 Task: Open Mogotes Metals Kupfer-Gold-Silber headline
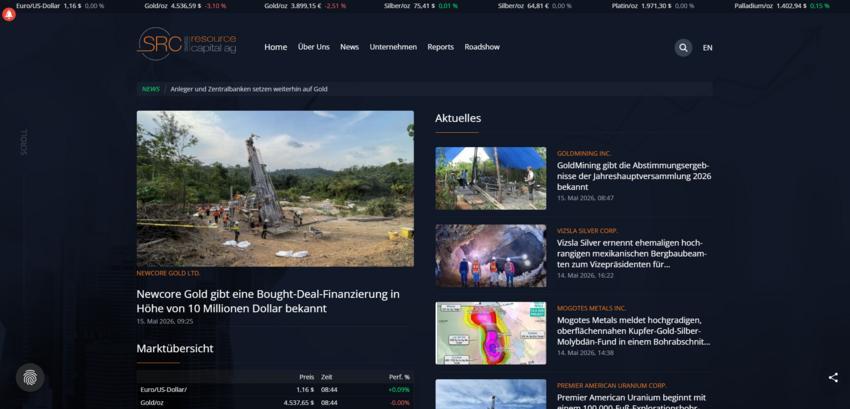[633, 331]
